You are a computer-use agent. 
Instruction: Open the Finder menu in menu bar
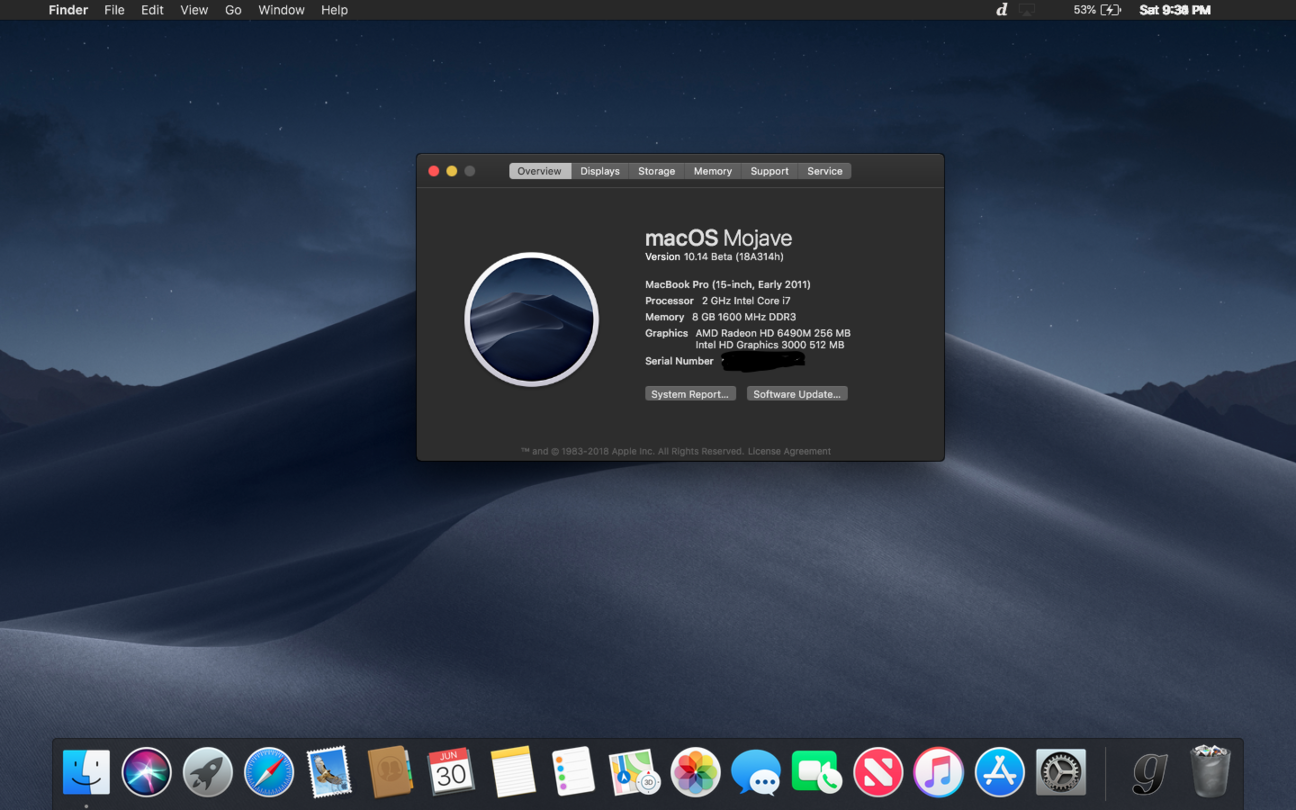pos(68,10)
